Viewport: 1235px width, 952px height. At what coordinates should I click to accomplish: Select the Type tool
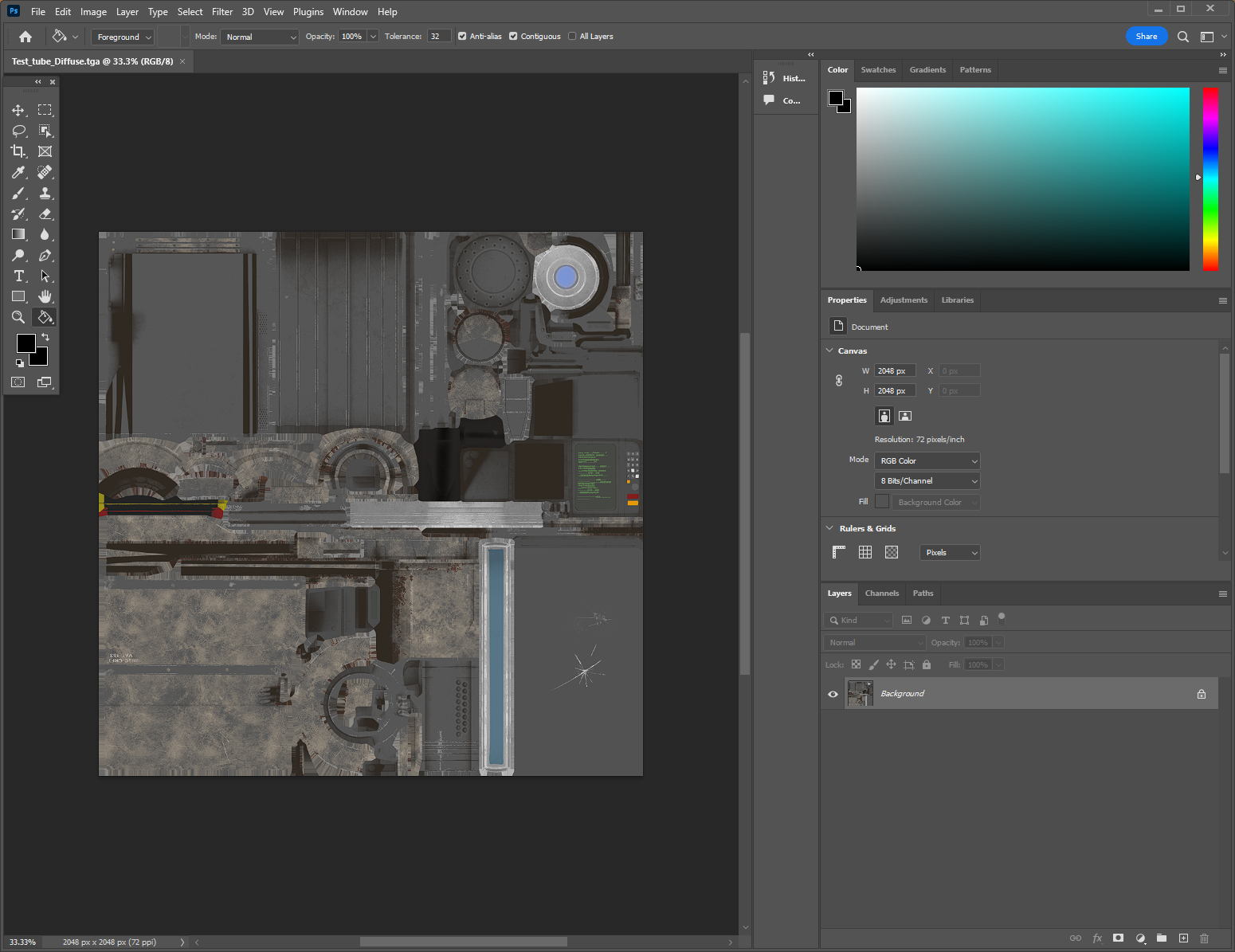click(x=18, y=276)
